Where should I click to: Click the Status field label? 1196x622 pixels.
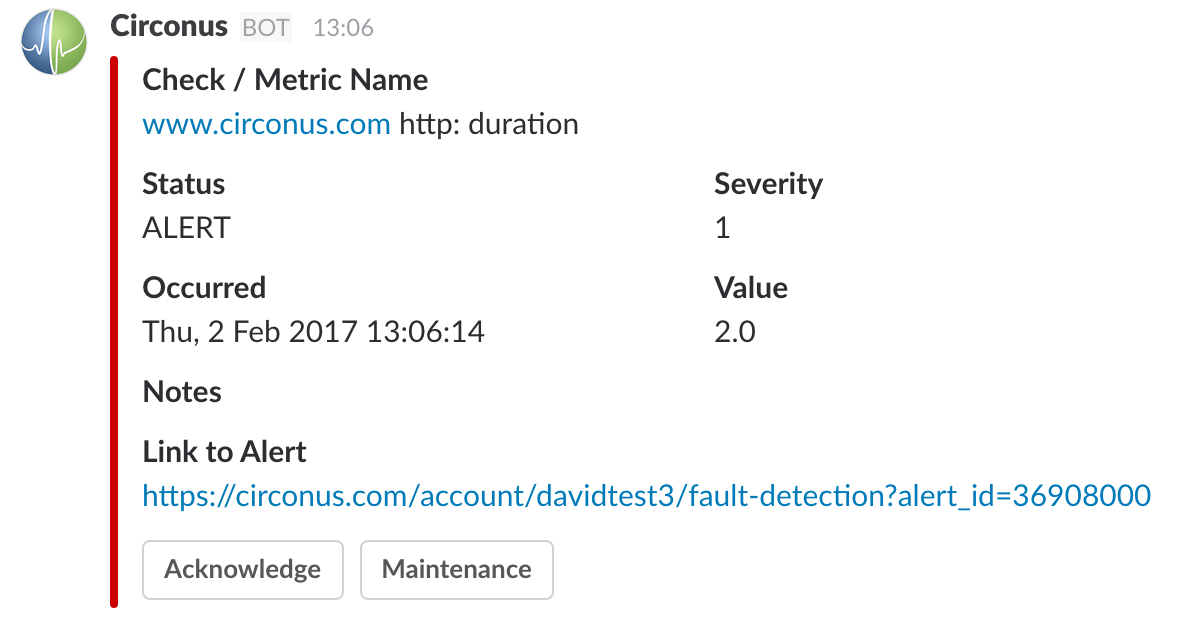point(184,184)
